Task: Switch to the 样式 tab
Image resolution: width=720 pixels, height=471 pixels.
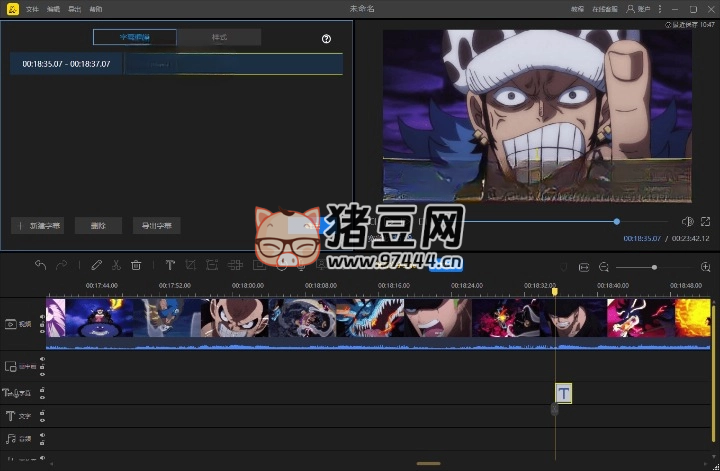Action: click(219, 37)
